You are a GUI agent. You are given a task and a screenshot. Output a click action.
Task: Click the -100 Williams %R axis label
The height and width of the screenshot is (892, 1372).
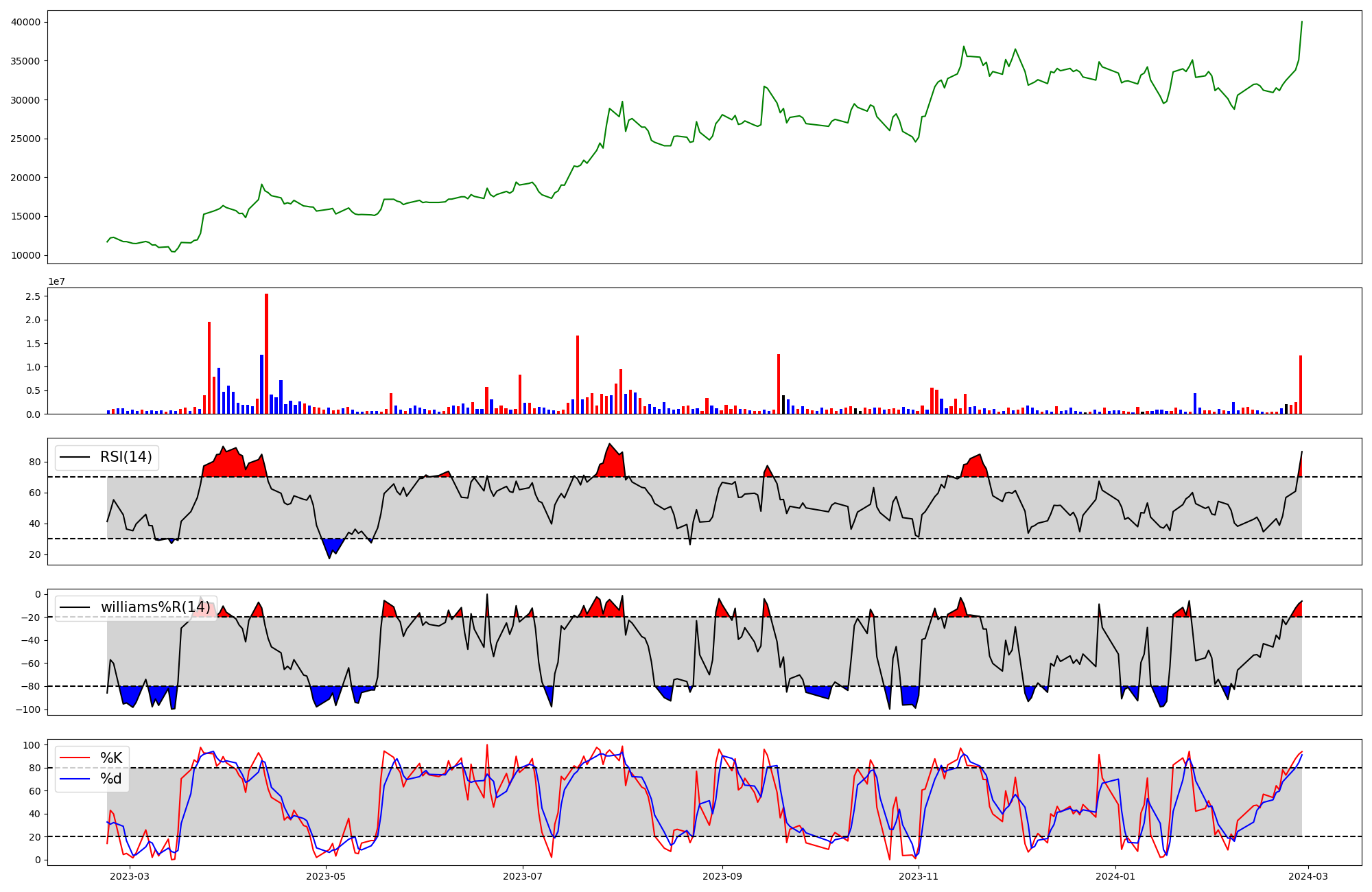(28, 709)
